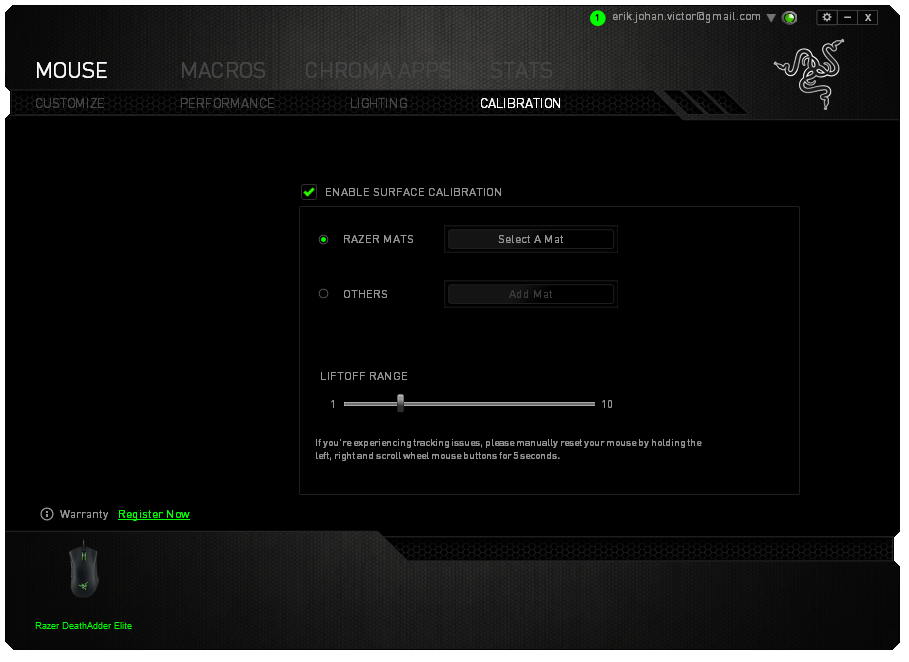
Task: Switch to the PERFORMANCE subtab
Action: (227, 103)
